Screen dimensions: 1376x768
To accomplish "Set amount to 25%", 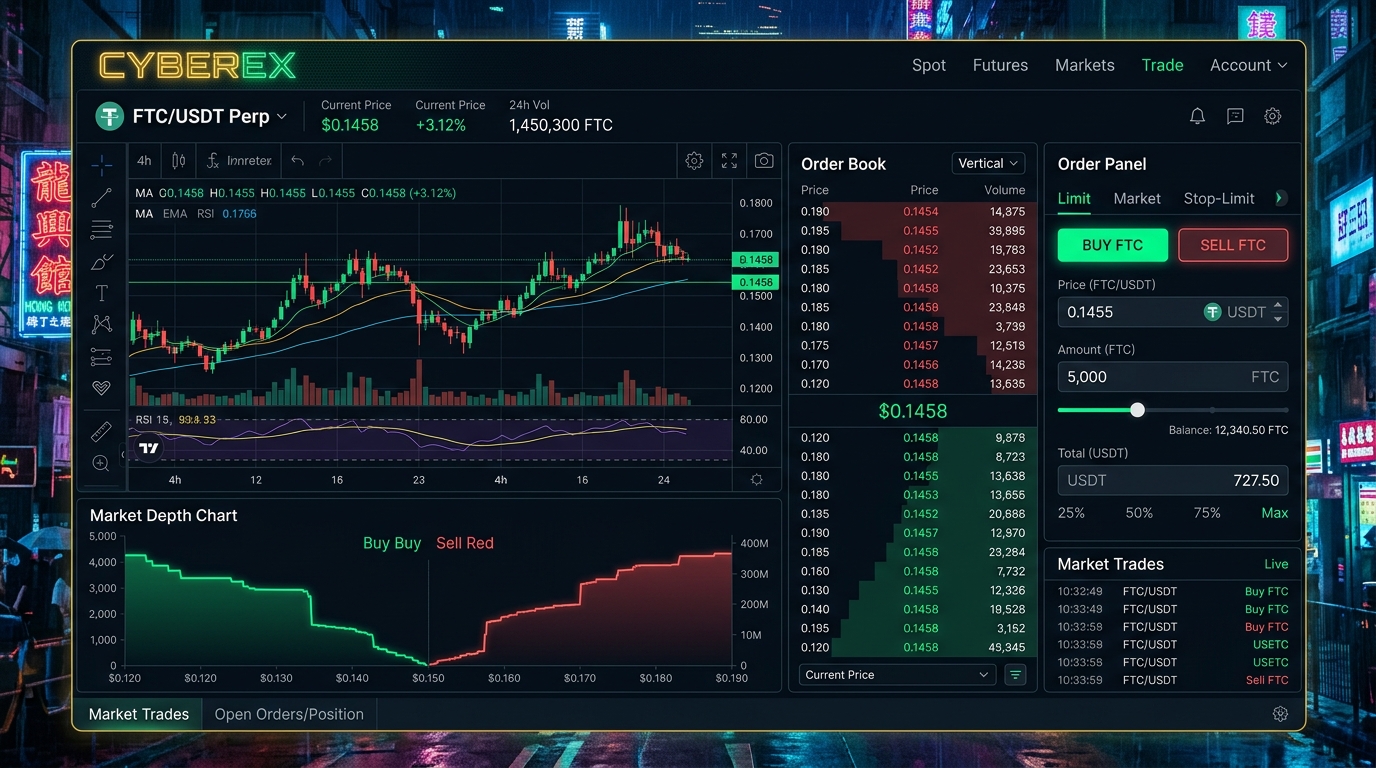I will [1072, 513].
